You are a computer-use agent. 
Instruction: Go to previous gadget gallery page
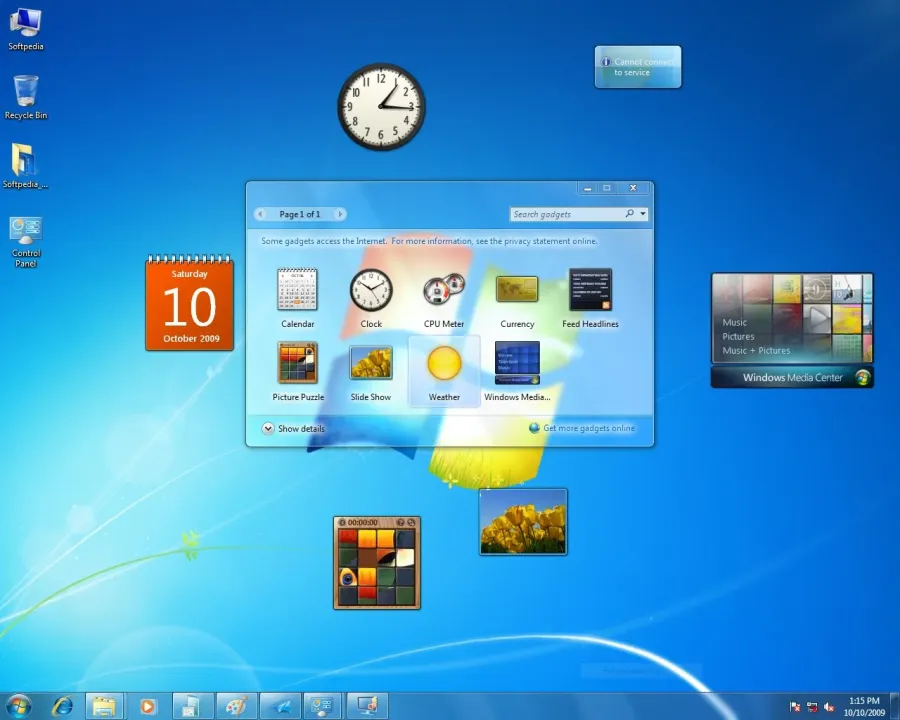(261, 214)
